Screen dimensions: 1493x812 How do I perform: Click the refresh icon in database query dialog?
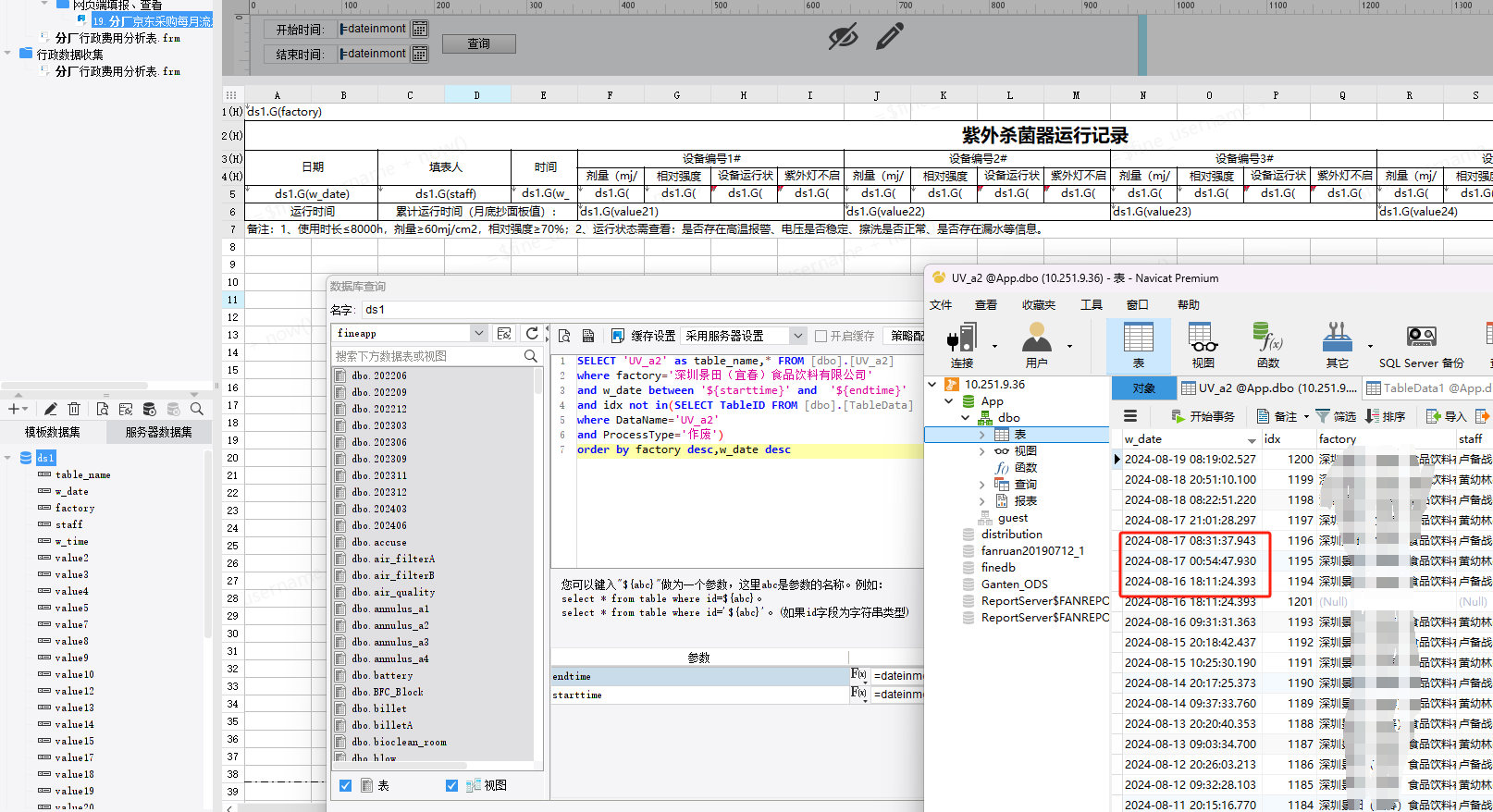pyautogui.click(x=531, y=333)
